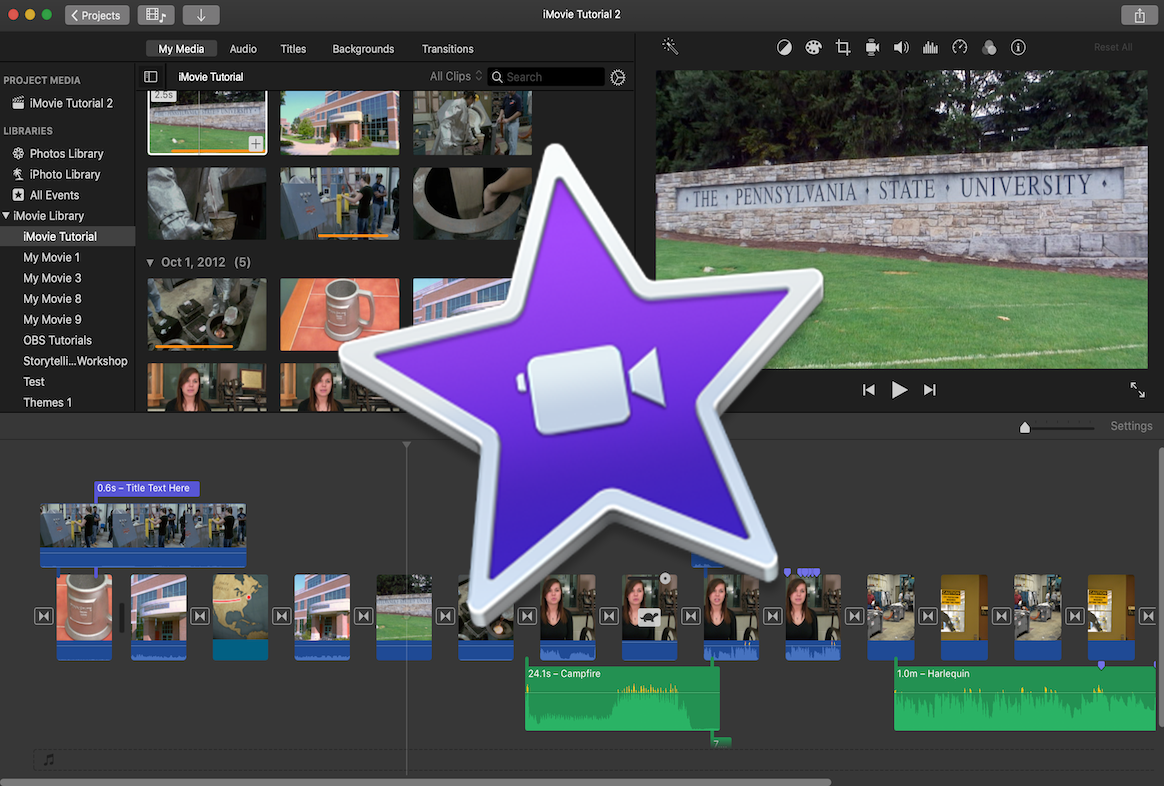Click the media browser Search field
The width and height of the screenshot is (1164, 786).
click(546, 76)
